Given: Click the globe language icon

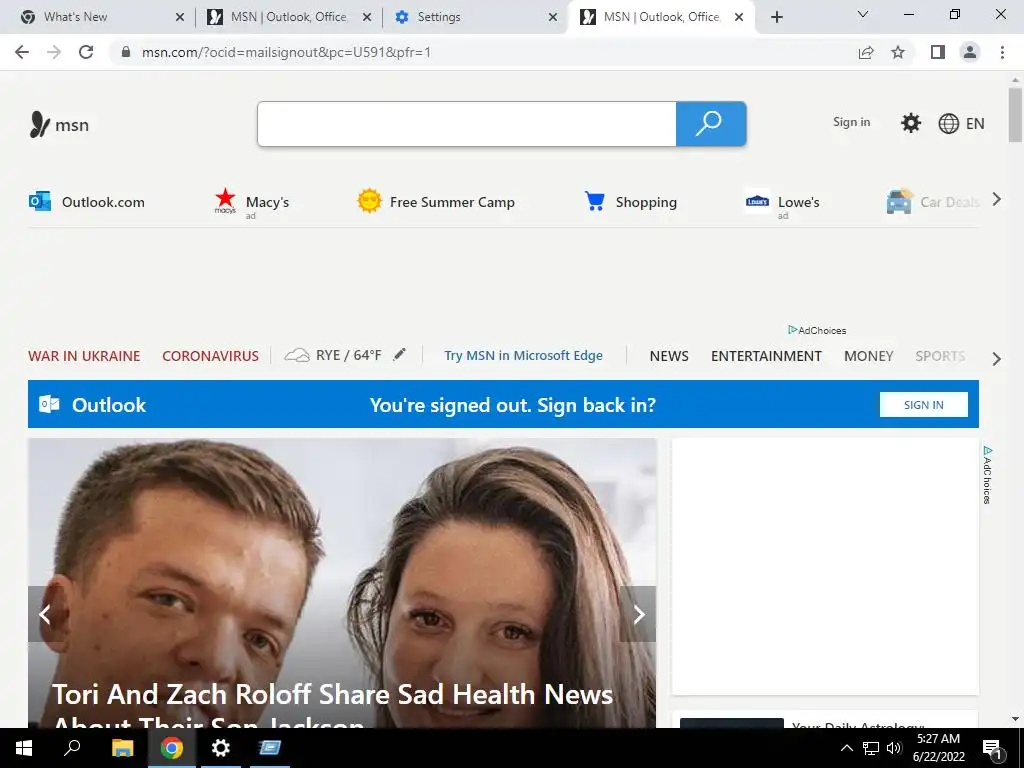Looking at the screenshot, I should click(x=948, y=123).
